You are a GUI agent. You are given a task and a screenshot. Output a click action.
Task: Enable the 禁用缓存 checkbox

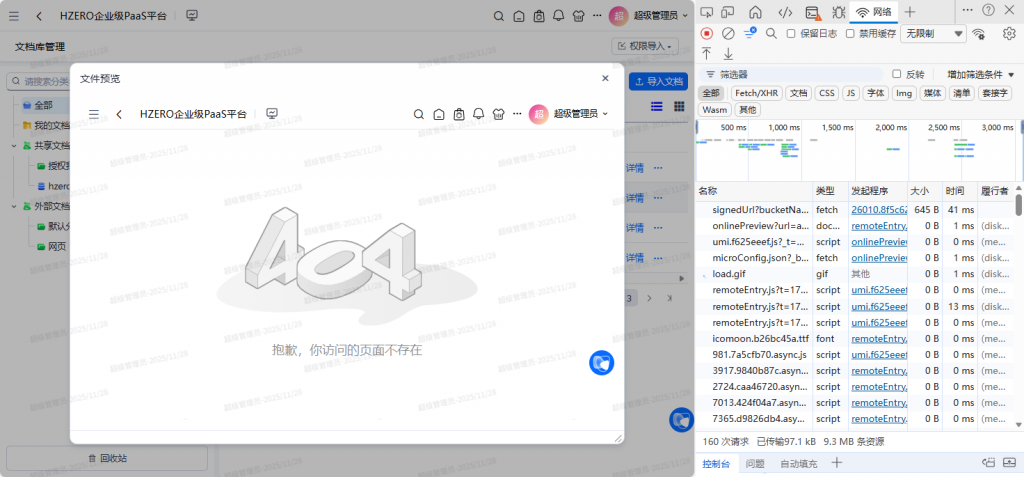pos(850,33)
